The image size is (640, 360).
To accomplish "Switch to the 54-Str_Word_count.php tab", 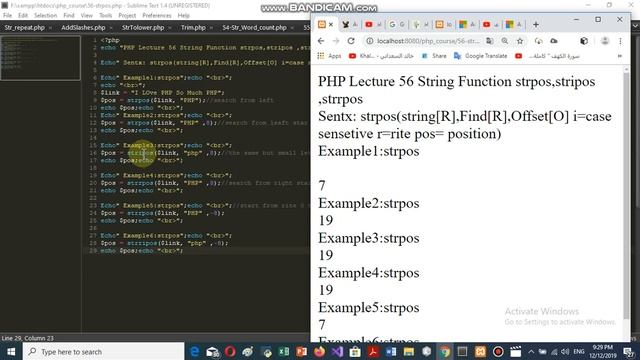I will click(x=254, y=27).
